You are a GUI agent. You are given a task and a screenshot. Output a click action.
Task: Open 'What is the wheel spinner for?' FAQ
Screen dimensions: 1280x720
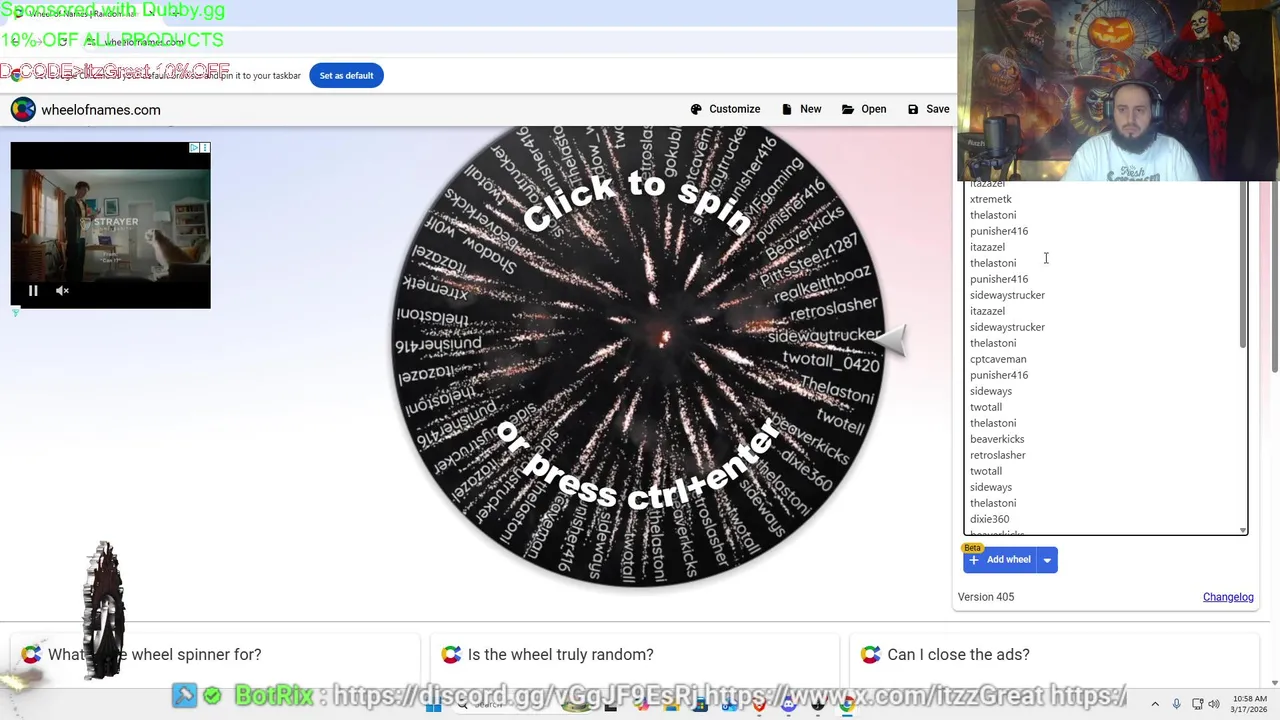[154, 654]
